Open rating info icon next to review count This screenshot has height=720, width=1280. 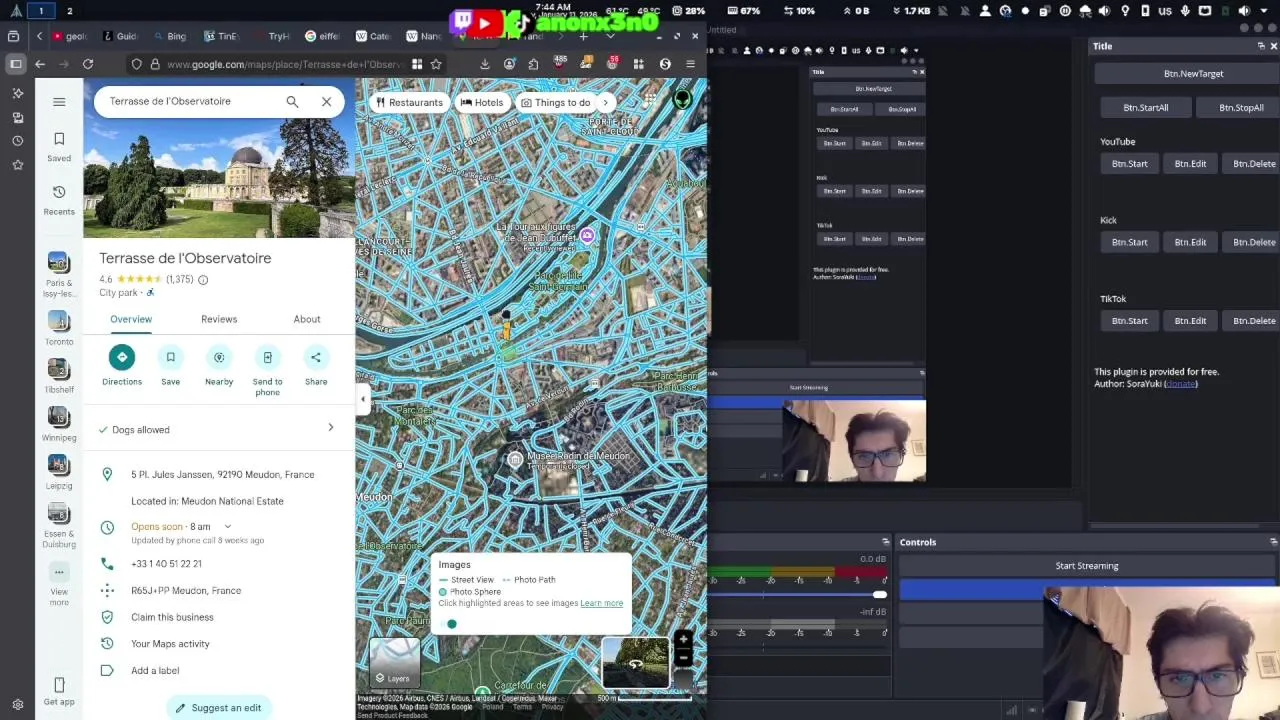[x=203, y=280]
